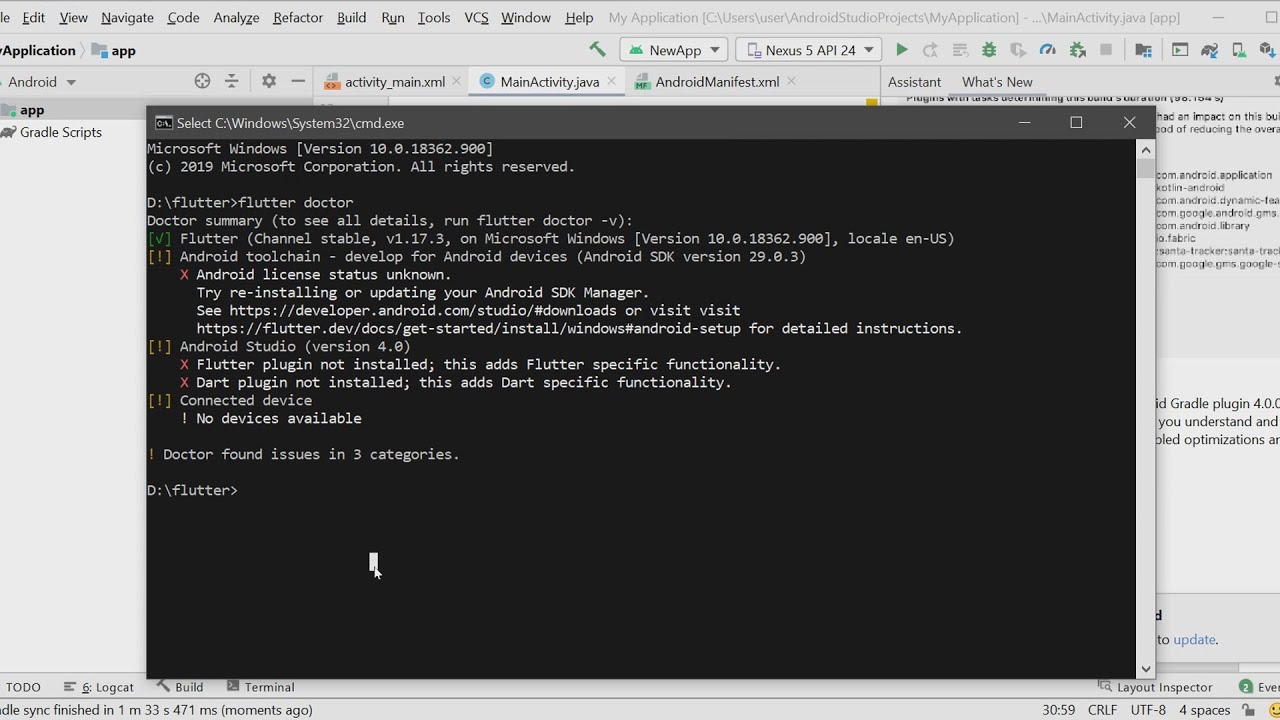Select Gradle Scripts in project tree
The width and height of the screenshot is (1280, 720).
tap(61, 132)
